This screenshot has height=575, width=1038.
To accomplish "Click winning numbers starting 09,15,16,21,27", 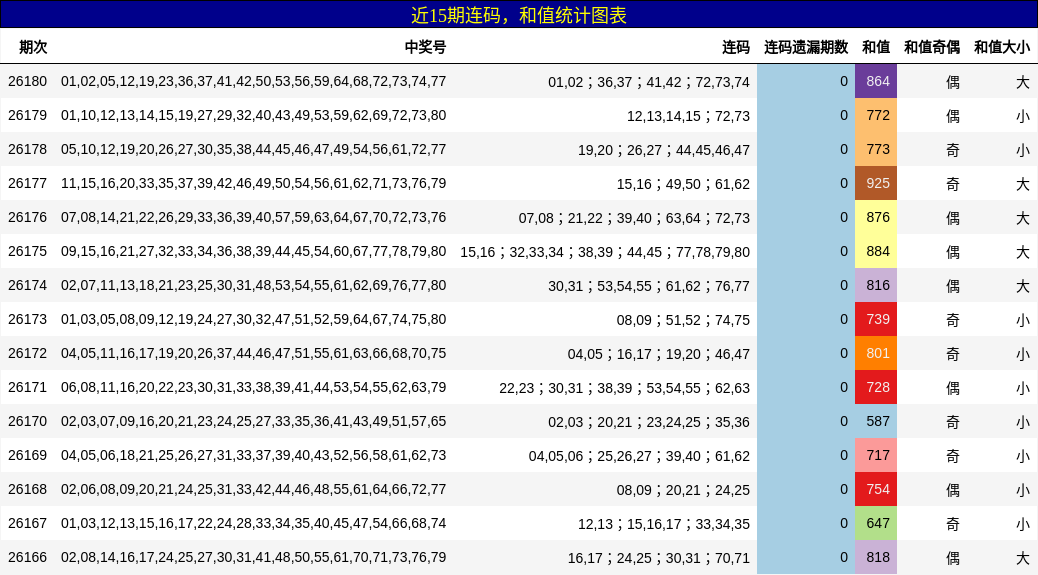I will click(254, 251).
